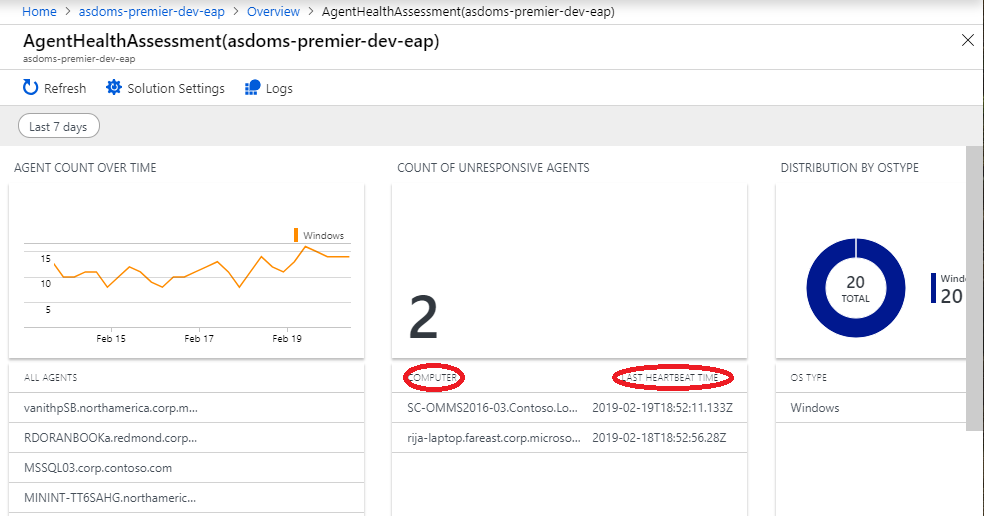Image resolution: width=984 pixels, height=516 pixels.
Task: Select vanithpSB.northamerica agent row
Action: [186, 408]
